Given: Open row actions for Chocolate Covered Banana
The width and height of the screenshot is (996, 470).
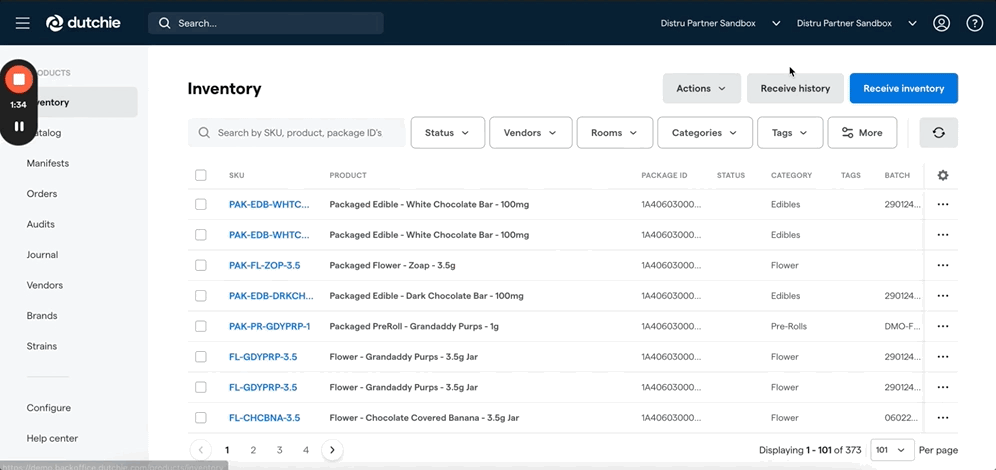Looking at the screenshot, I should 943,418.
